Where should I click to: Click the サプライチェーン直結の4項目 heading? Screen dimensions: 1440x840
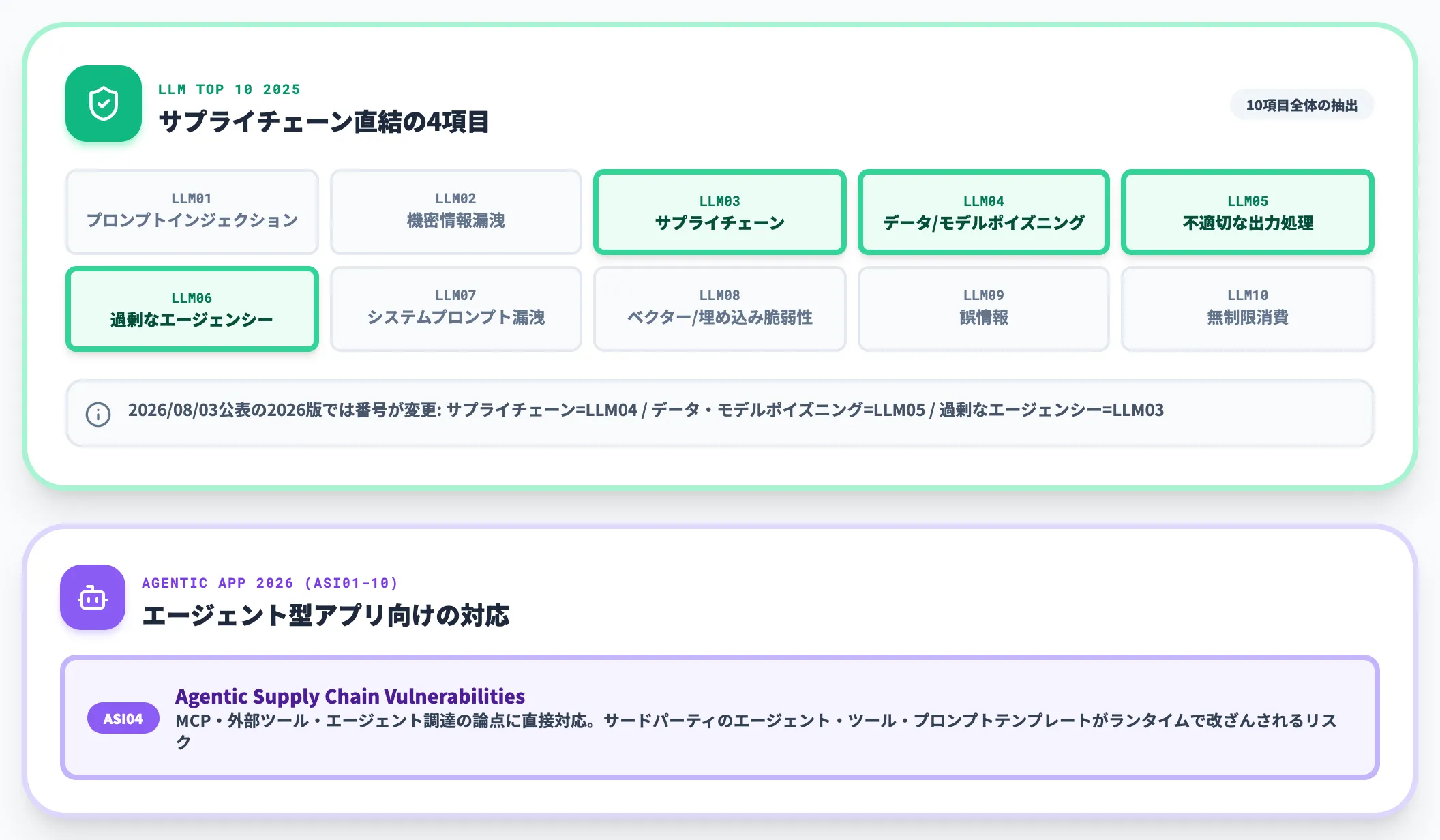click(x=324, y=122)
